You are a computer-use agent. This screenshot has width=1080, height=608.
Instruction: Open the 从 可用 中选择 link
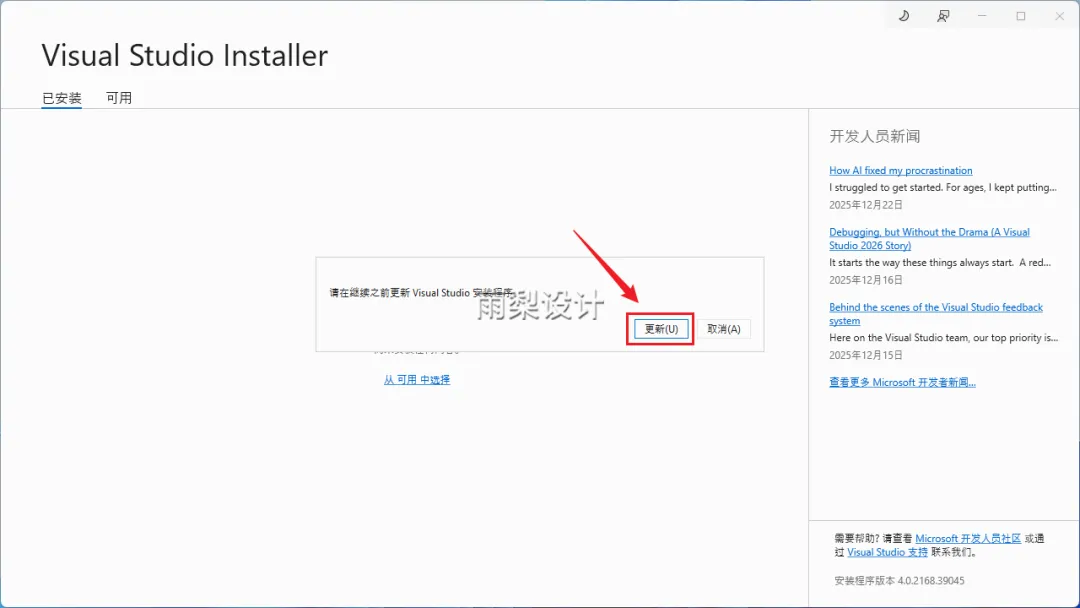[417, 379]
